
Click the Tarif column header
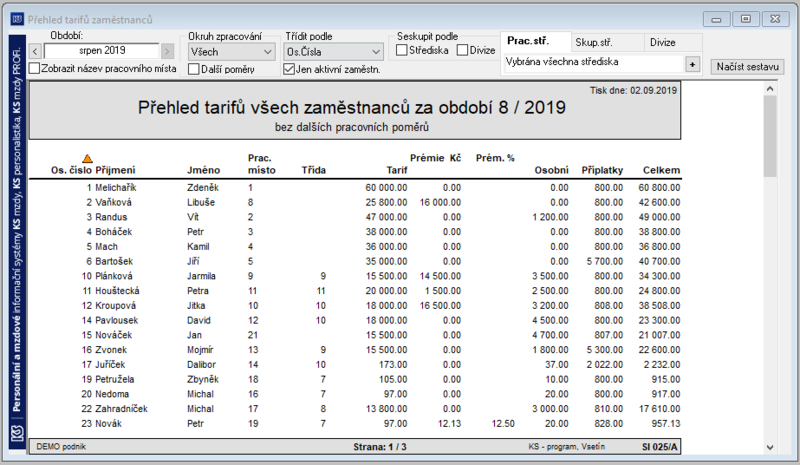[x=396, y=170]
